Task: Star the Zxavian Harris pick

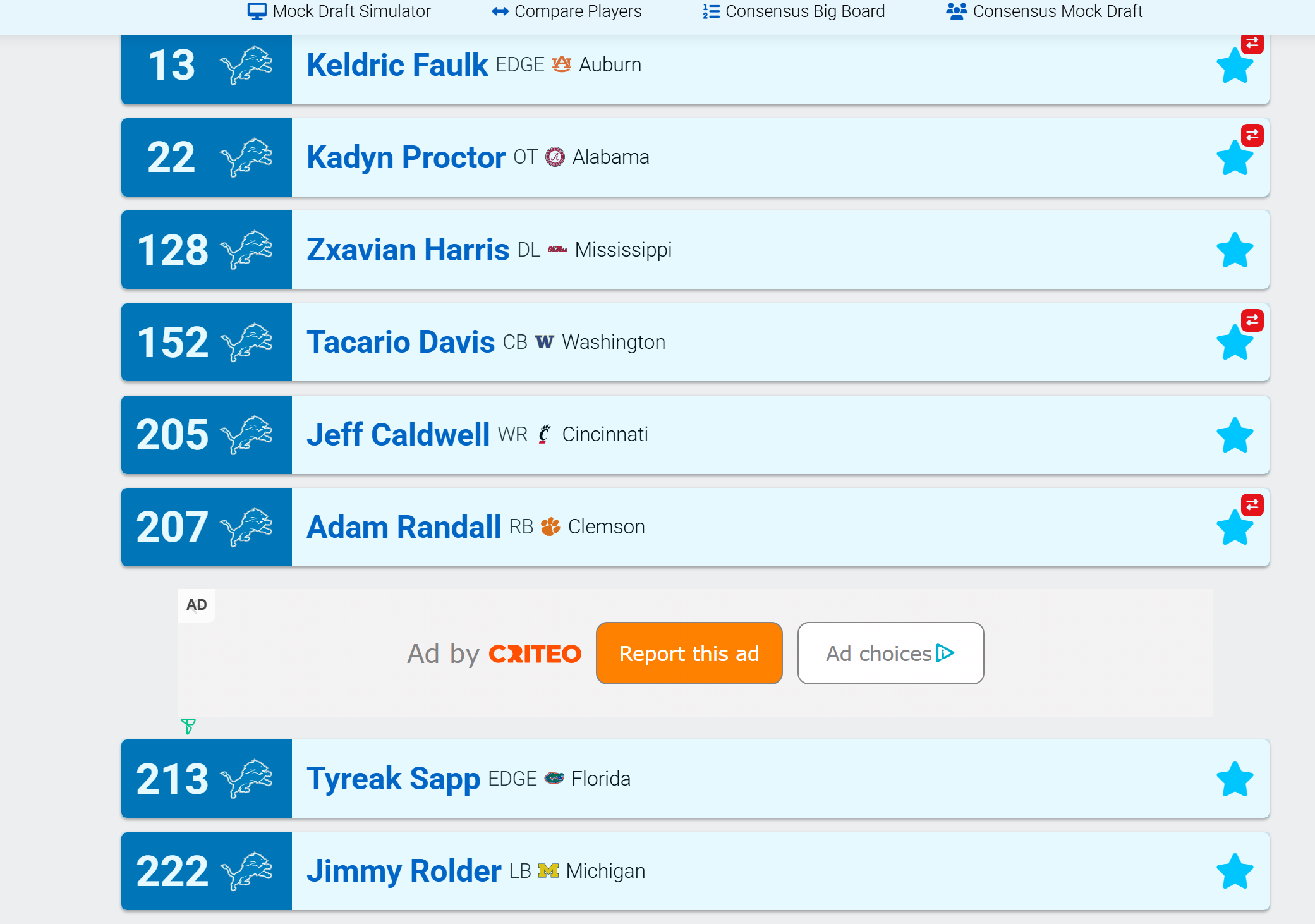Action: click(1234, 251)
